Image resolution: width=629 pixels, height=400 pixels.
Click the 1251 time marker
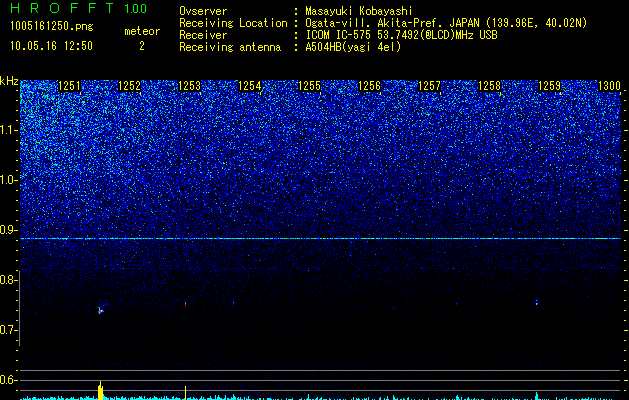(x=69, y=86)
